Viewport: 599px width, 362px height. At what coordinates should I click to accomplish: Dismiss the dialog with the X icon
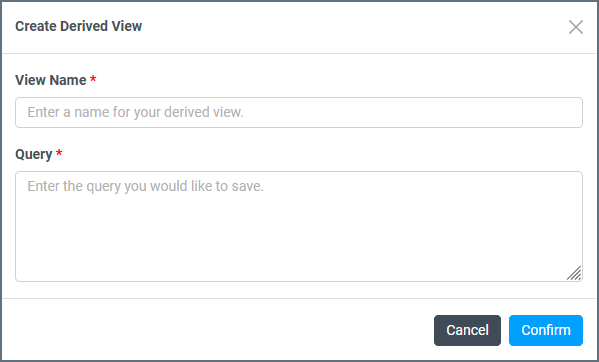pos(575,27)
